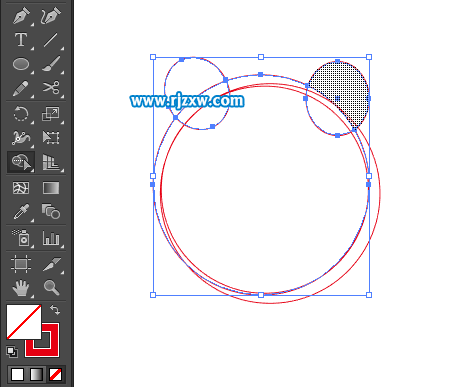468x387 pixels.
Task: Choose the Rotate tool
Action: (21, 113)
